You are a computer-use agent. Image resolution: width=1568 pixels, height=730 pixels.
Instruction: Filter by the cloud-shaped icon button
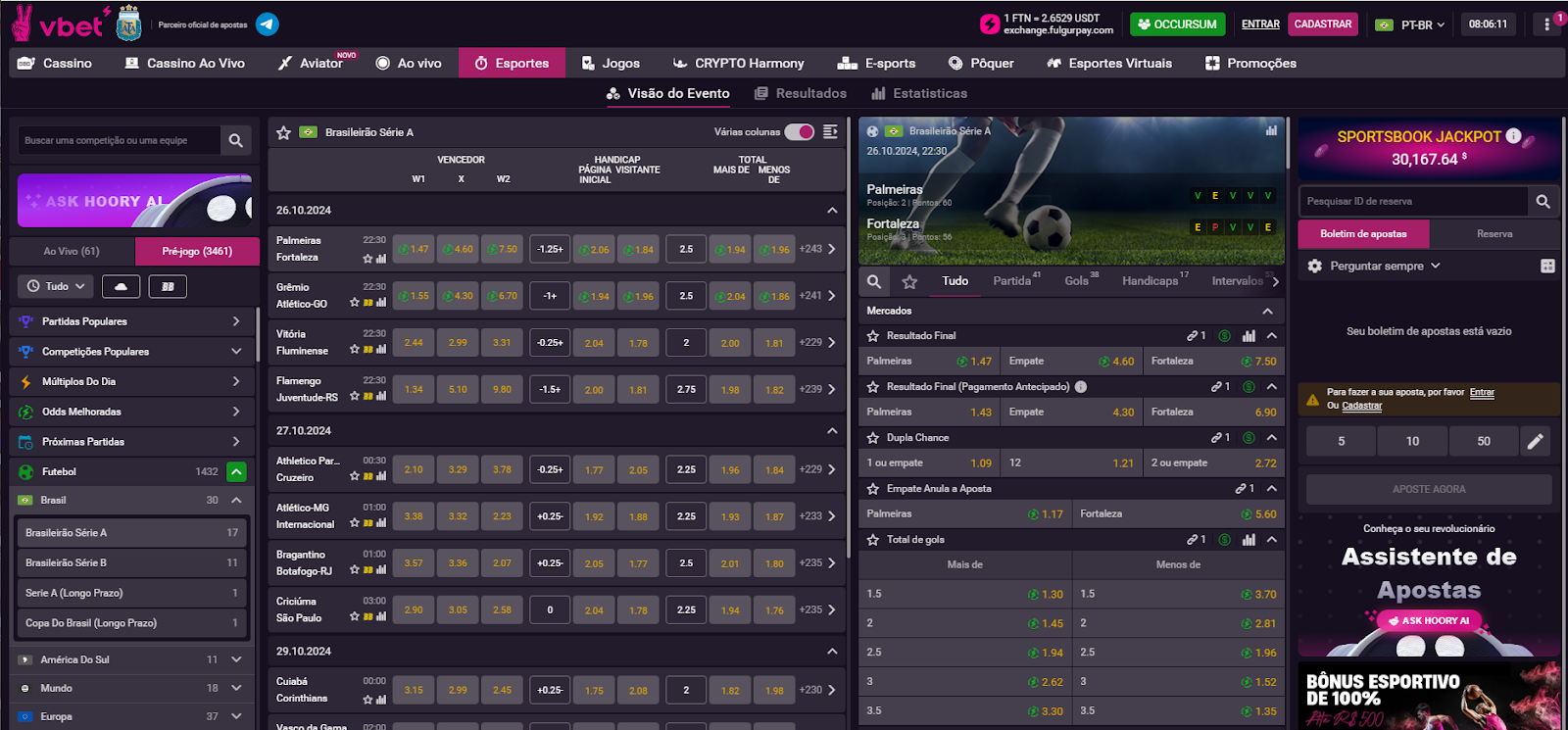point(121,286)
